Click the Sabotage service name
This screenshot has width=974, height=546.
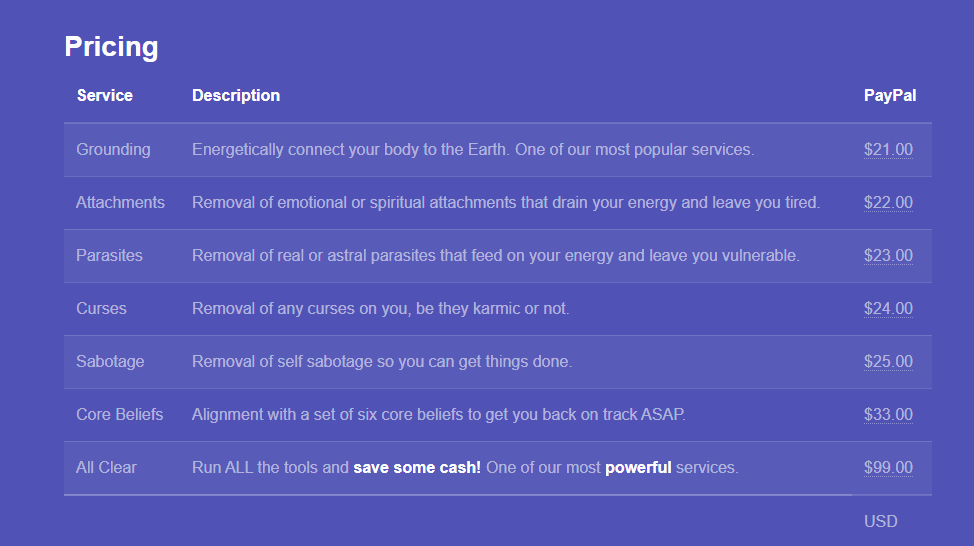click(x=110, y=362)
